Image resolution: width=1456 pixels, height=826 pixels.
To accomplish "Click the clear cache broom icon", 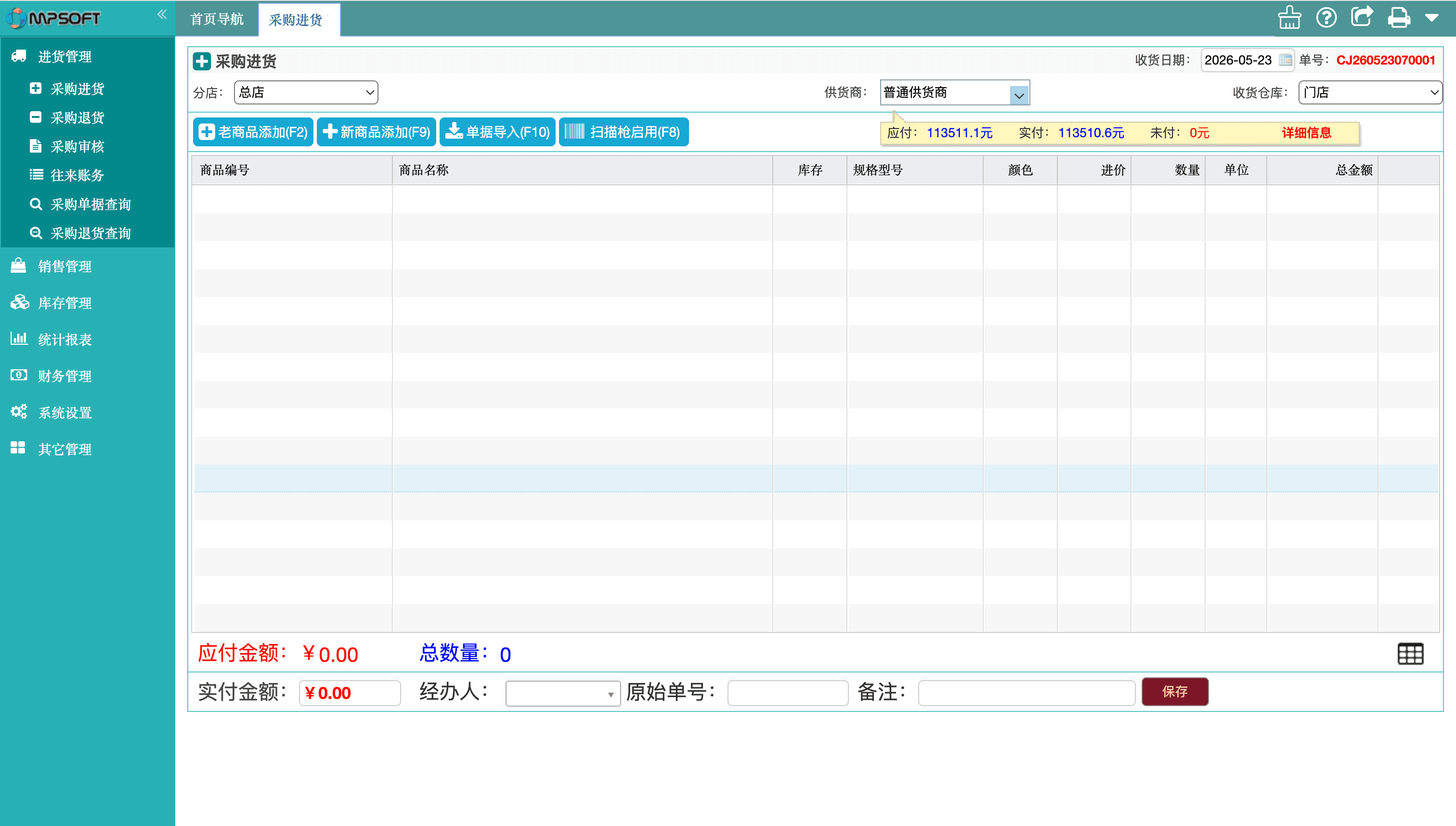I will (1289, 18).
